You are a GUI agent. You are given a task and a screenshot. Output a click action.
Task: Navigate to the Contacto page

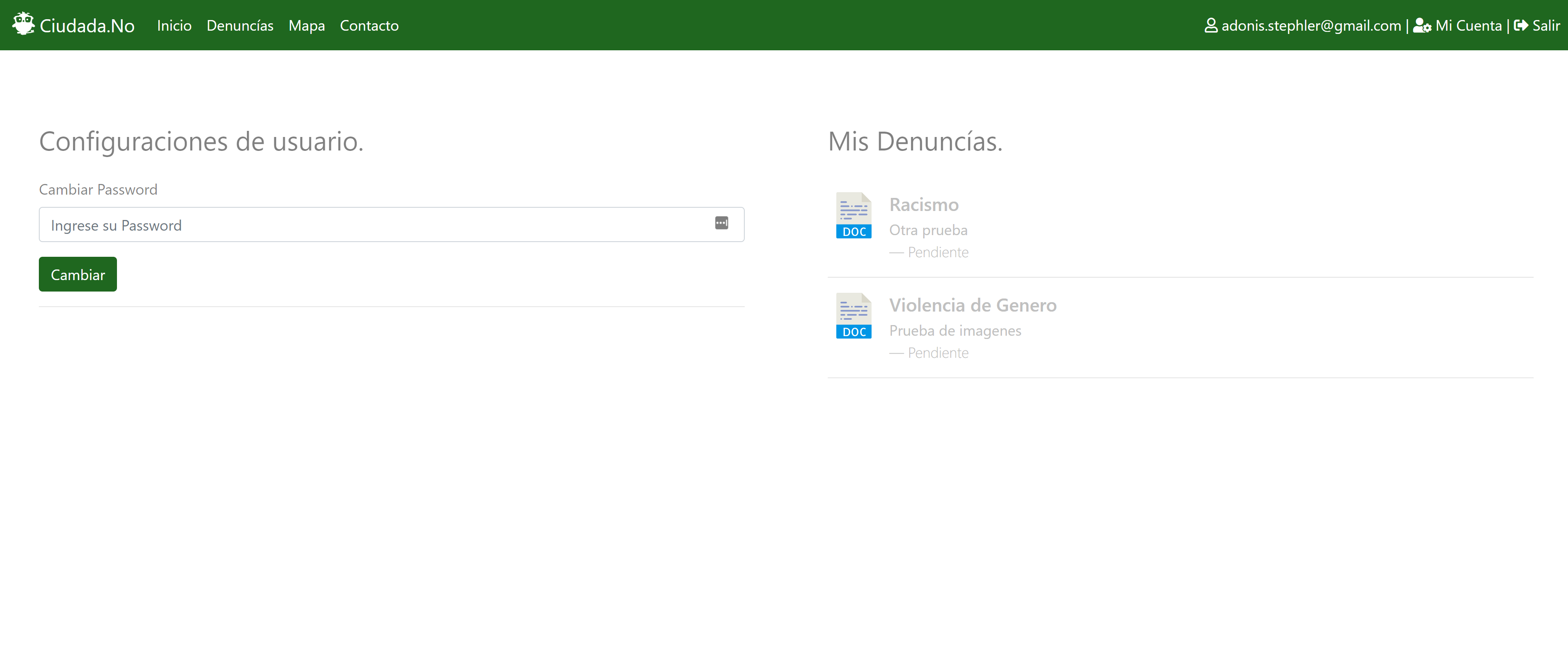(369, 25)
